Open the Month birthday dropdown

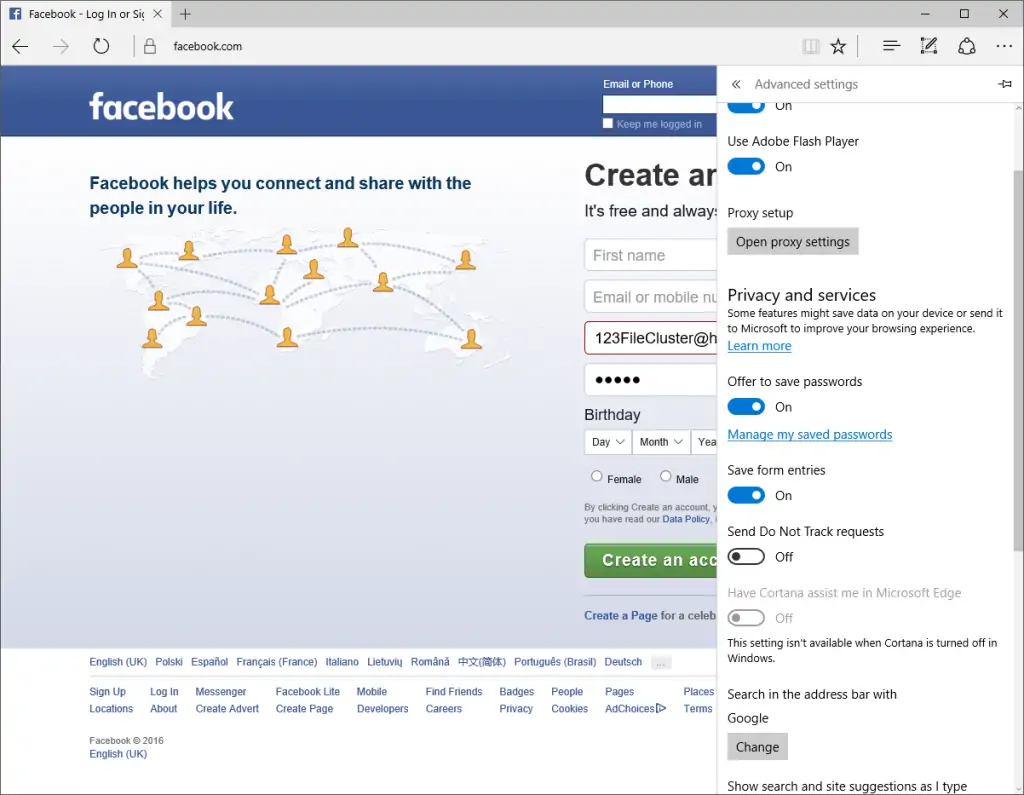click(x=661, y=442)
